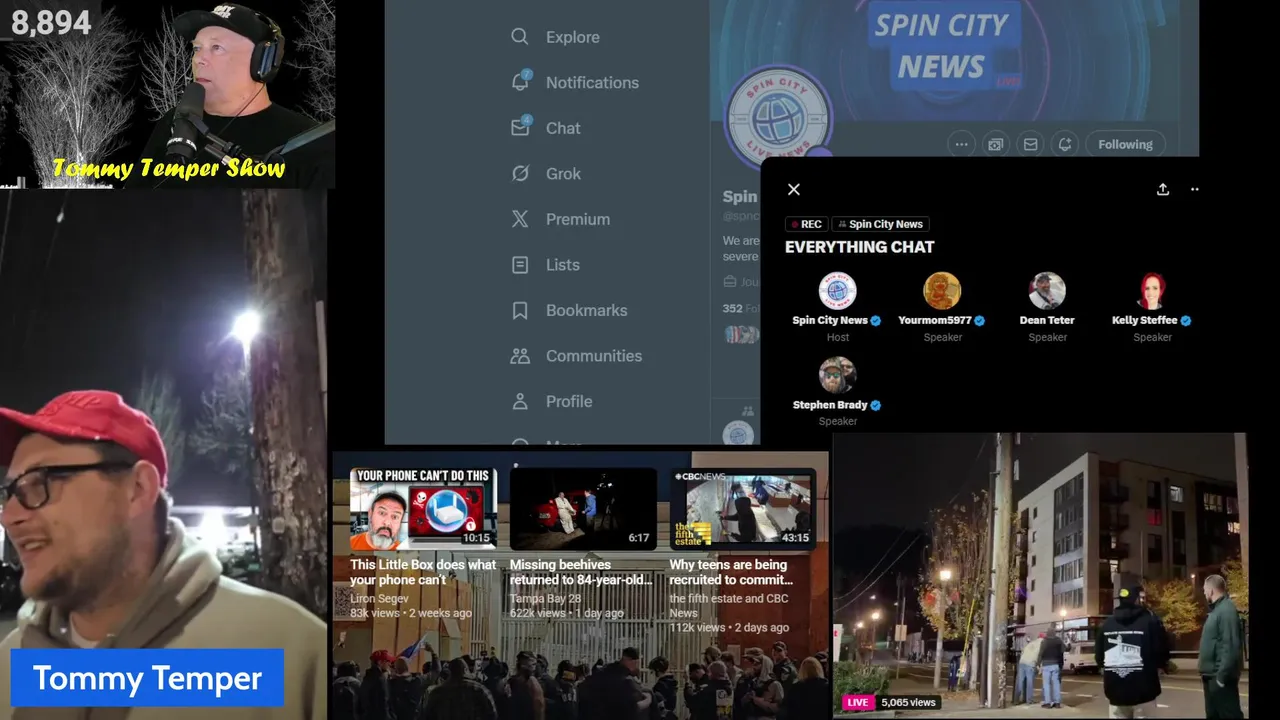Click the Following button on the profile
1280x720 pixels.
1125,144
